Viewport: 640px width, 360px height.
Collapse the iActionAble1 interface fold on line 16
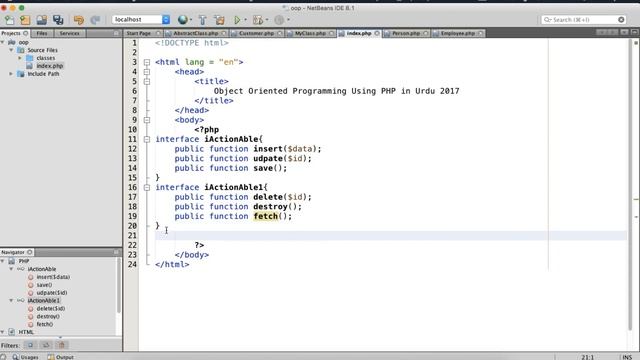pyautogui.click(x=147, y=187)
